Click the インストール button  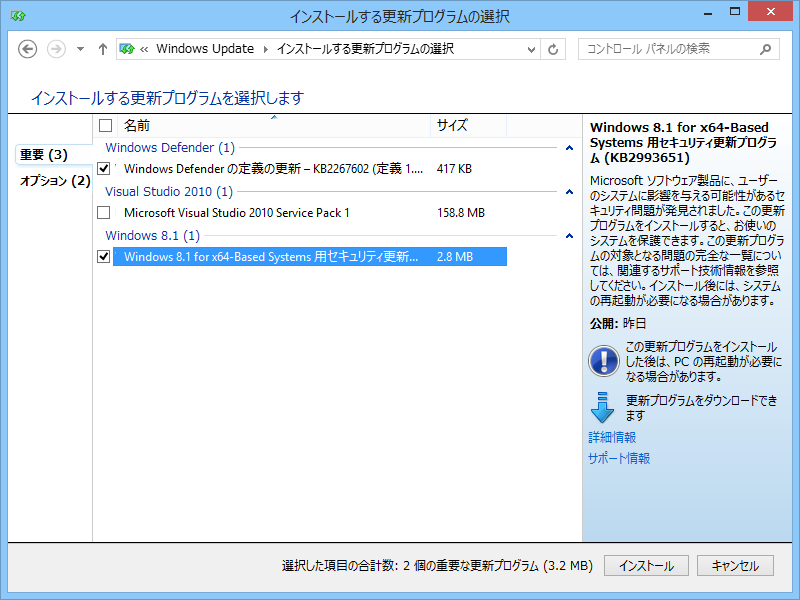click(645, 565)
